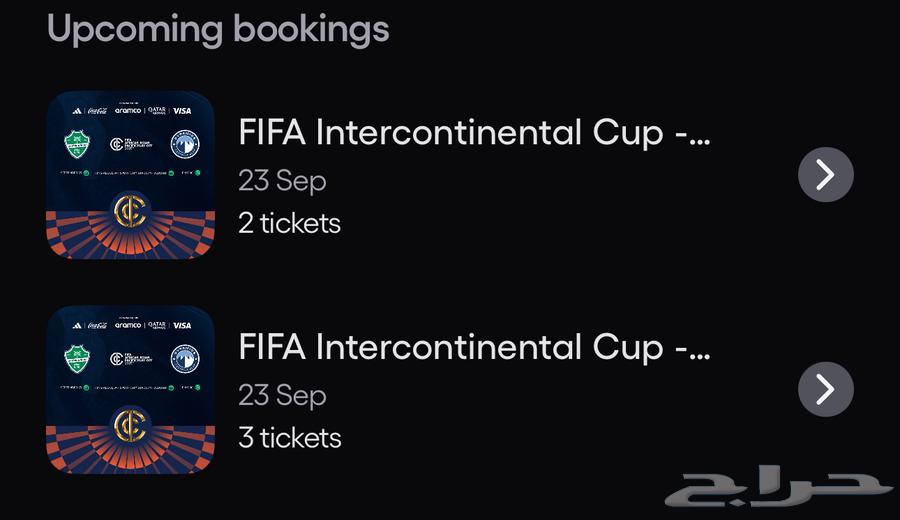The image size is (900, 520).
Task: Click the aramco logo in the bottom poster
Action: 128,325
